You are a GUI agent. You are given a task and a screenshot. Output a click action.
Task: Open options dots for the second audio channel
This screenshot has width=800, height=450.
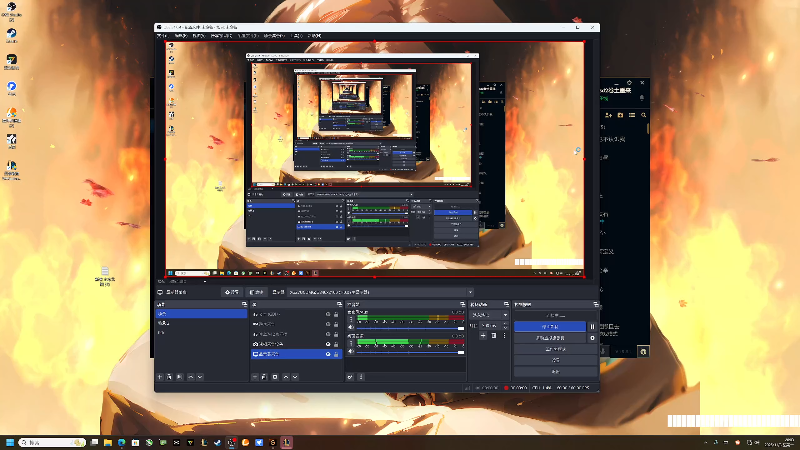(x=351, y=343)
